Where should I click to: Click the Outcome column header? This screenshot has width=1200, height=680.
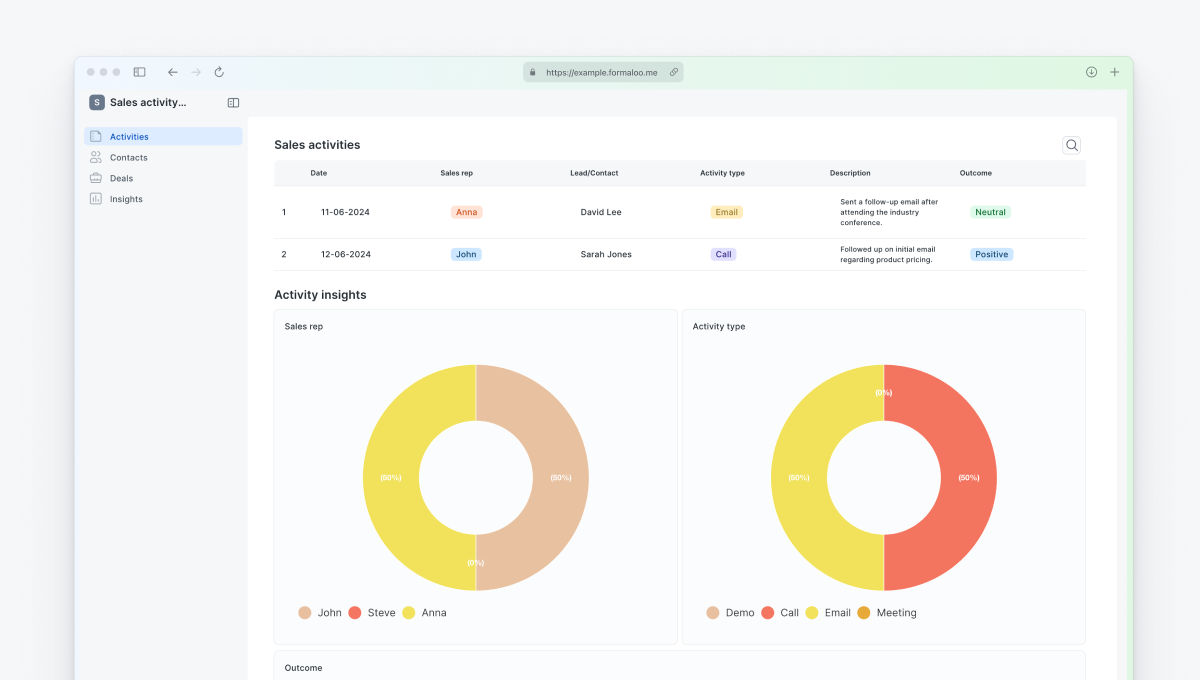[976, 173]
